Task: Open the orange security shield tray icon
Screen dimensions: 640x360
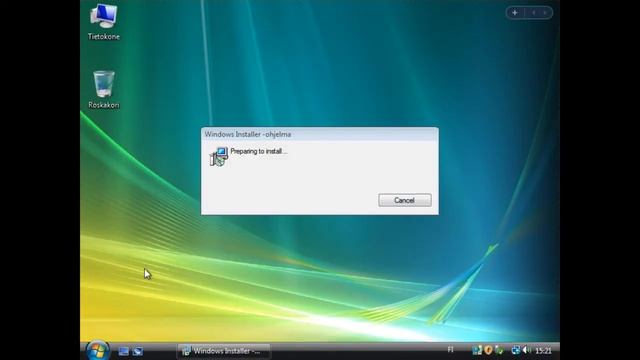Action: click(x=488, y=350)
